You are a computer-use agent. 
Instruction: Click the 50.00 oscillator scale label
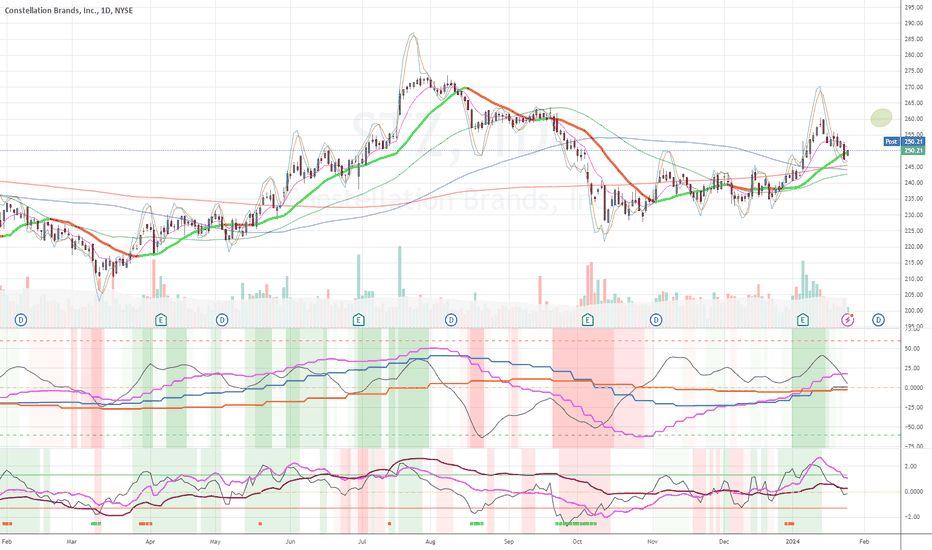point(912,349)
